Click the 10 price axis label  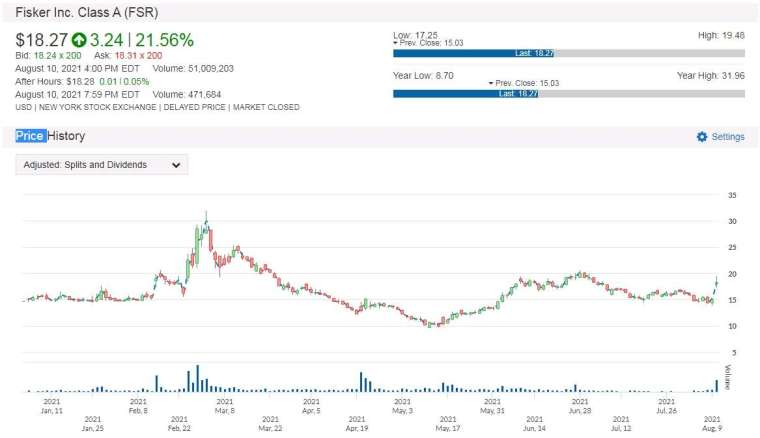point(732,326)
